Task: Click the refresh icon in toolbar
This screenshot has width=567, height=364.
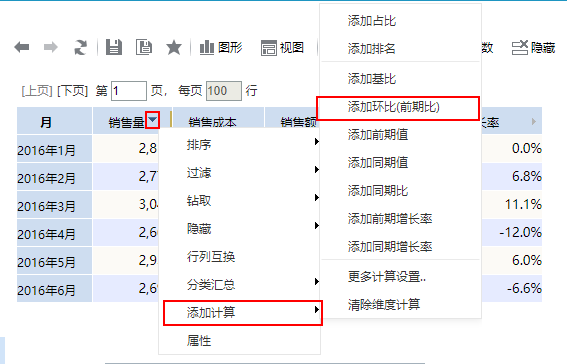Action: click(80, 47)
